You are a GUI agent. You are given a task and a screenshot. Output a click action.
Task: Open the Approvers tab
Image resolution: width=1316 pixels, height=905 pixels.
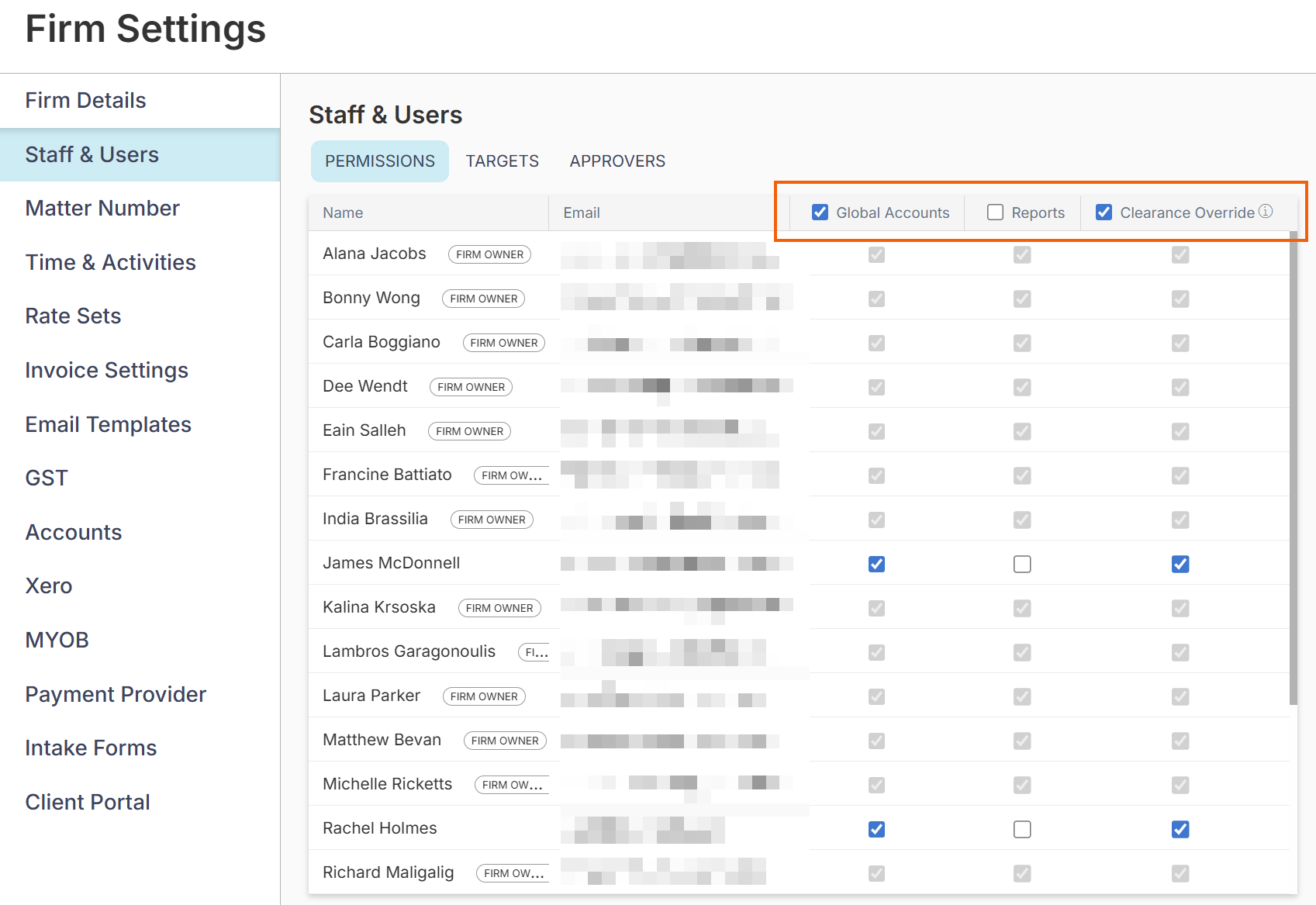(x=617, y=161)
